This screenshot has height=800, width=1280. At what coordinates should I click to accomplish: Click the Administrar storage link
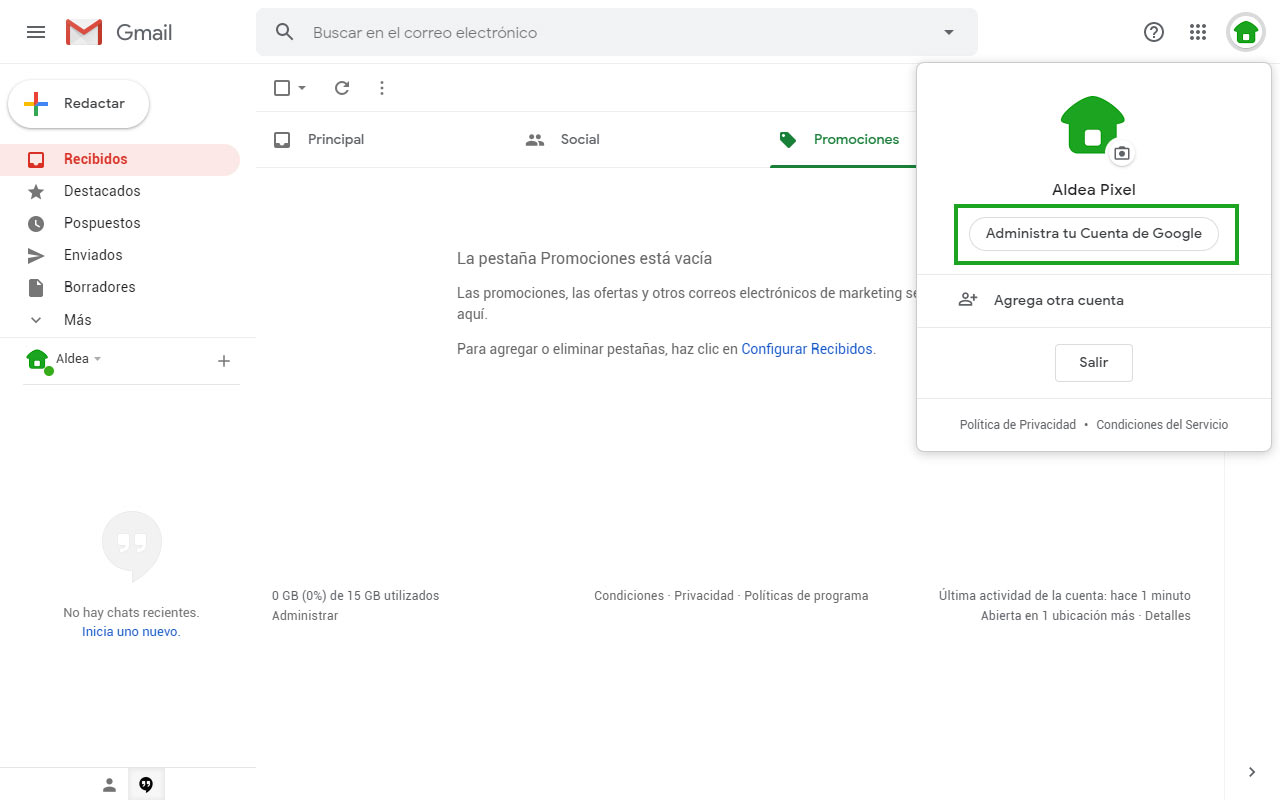coord(305,616)
